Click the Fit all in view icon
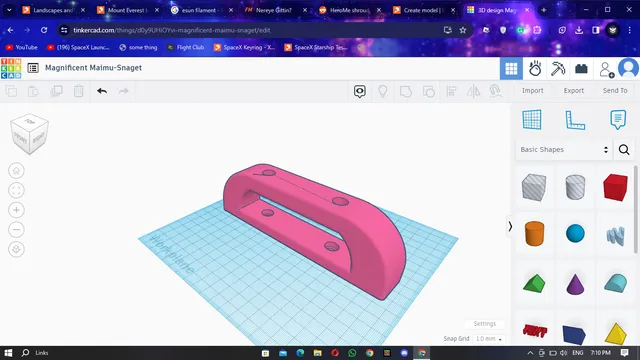640x360 pixels. [x=16, y=190]
